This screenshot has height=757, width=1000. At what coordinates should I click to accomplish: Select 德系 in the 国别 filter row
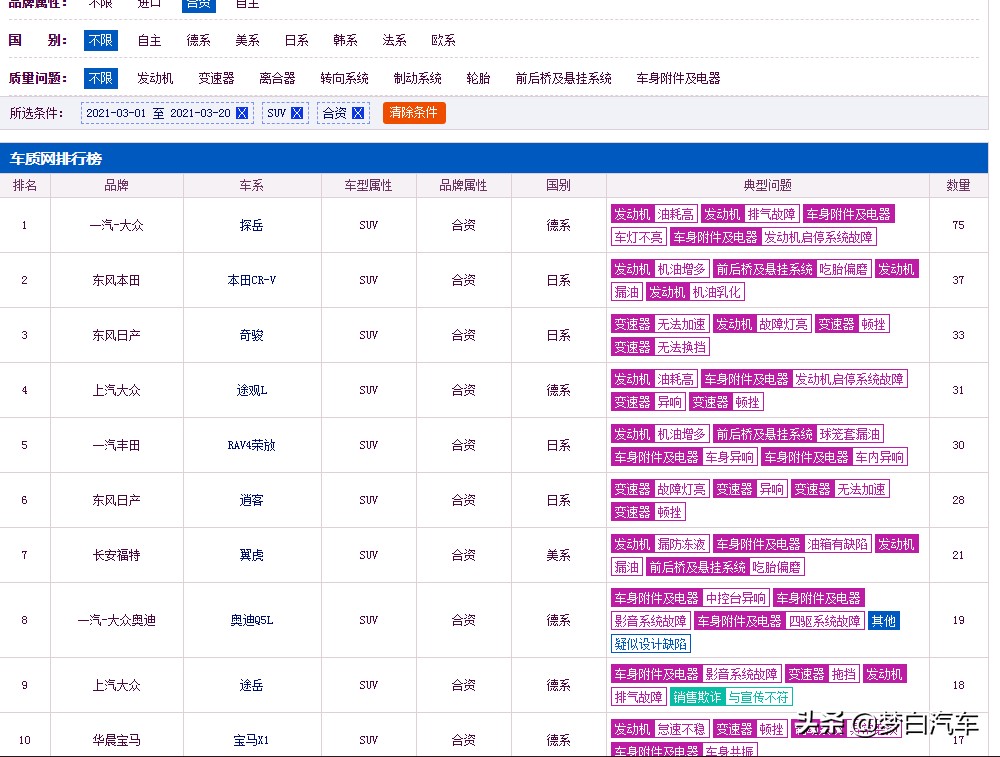[198, 40]
